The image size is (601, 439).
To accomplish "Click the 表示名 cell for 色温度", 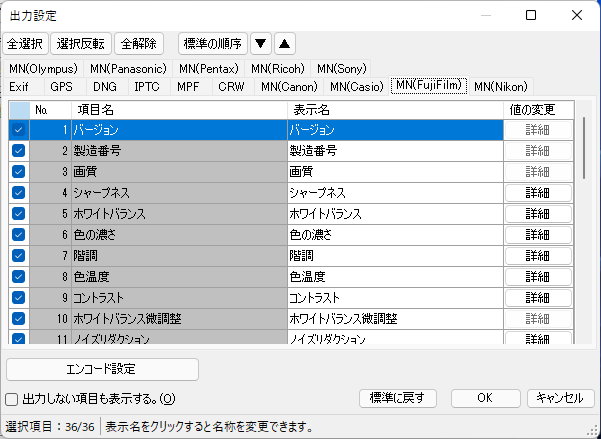I will point(392,277).
